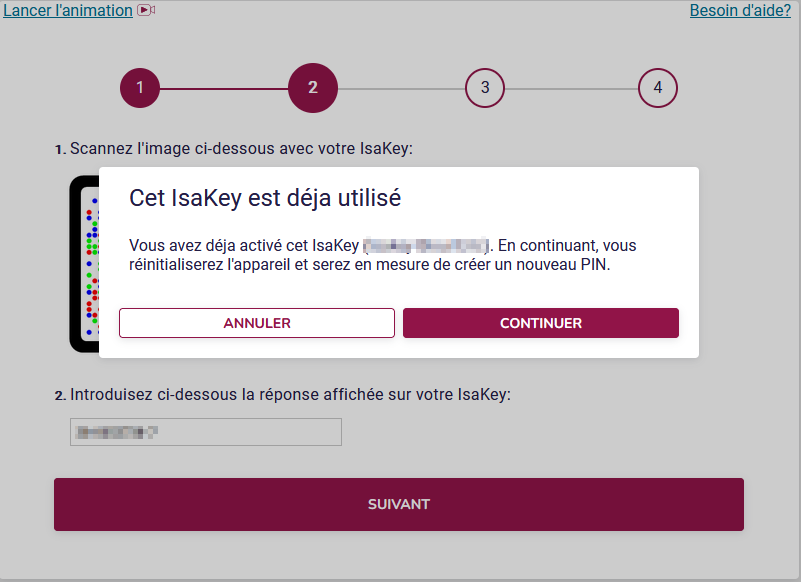The width and height of the screenshot is (801, 582).
Task: Select the highlighted step 2 circle
Action: [313, 88]
